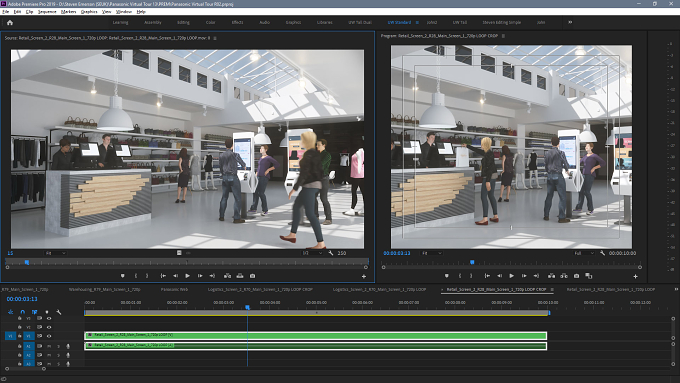Open Program panel menu icon
The width and height of the screenshot is (680, 383).
coord(503,36)
